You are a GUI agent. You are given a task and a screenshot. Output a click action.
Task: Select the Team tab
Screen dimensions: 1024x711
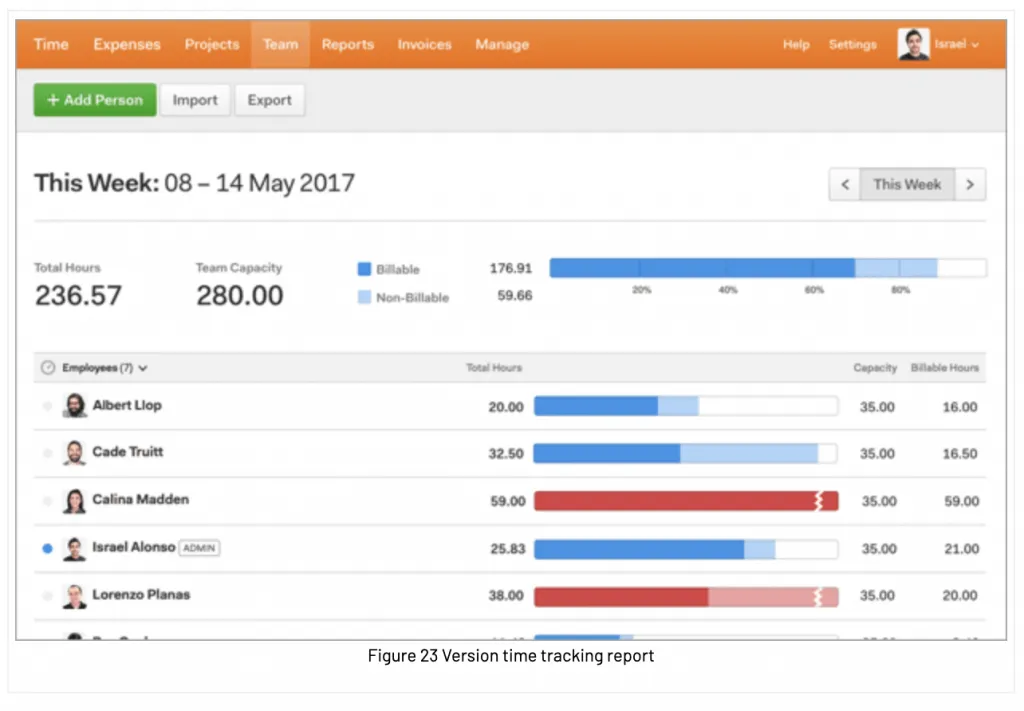tap(280, 44)
